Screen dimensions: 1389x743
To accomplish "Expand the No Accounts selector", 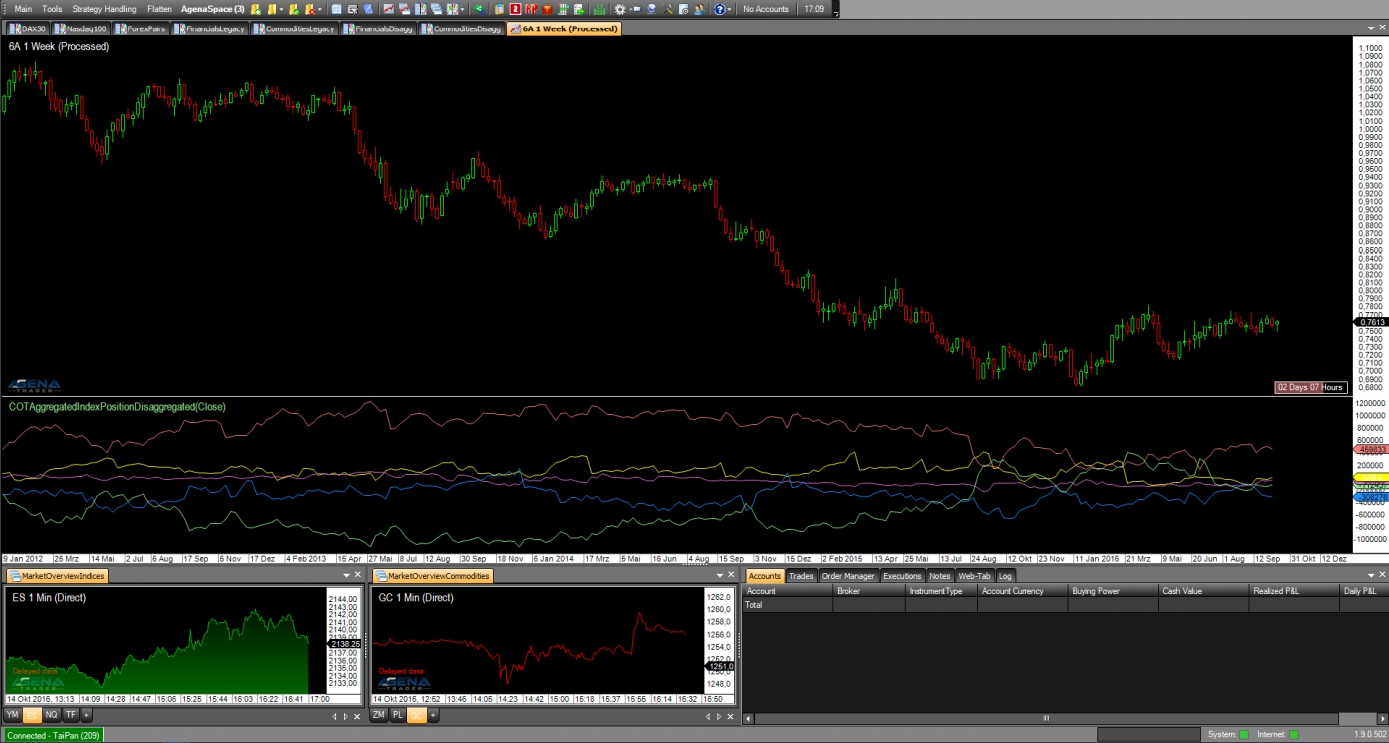I will point(766,9).
